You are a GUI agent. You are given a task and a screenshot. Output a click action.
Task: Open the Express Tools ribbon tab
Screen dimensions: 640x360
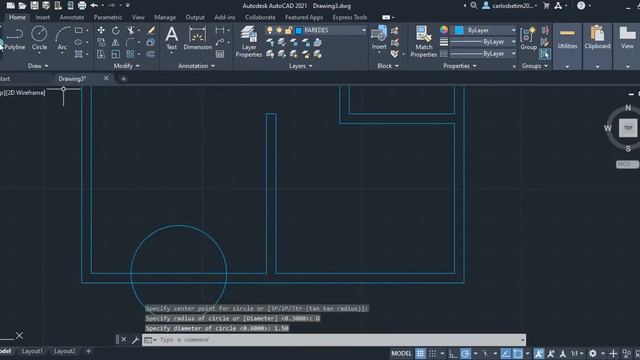click(x=350, y=17)
